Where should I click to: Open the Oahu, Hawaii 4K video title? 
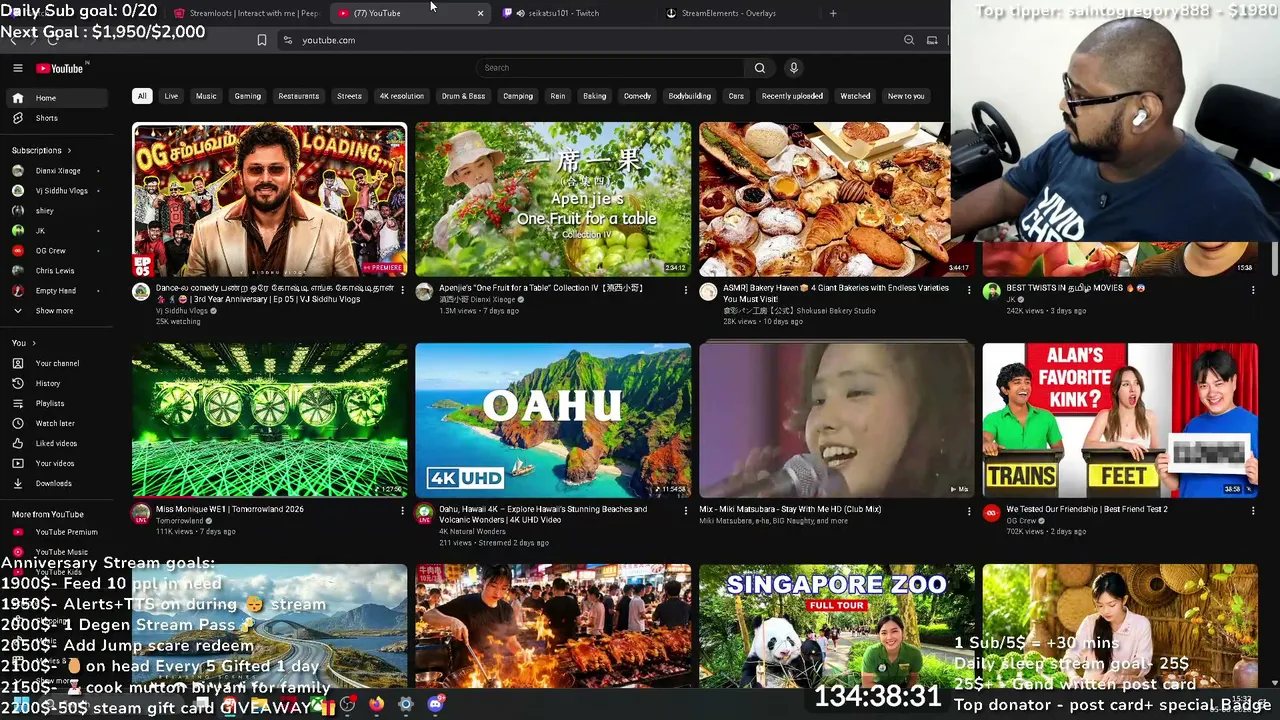coord(543,514)
